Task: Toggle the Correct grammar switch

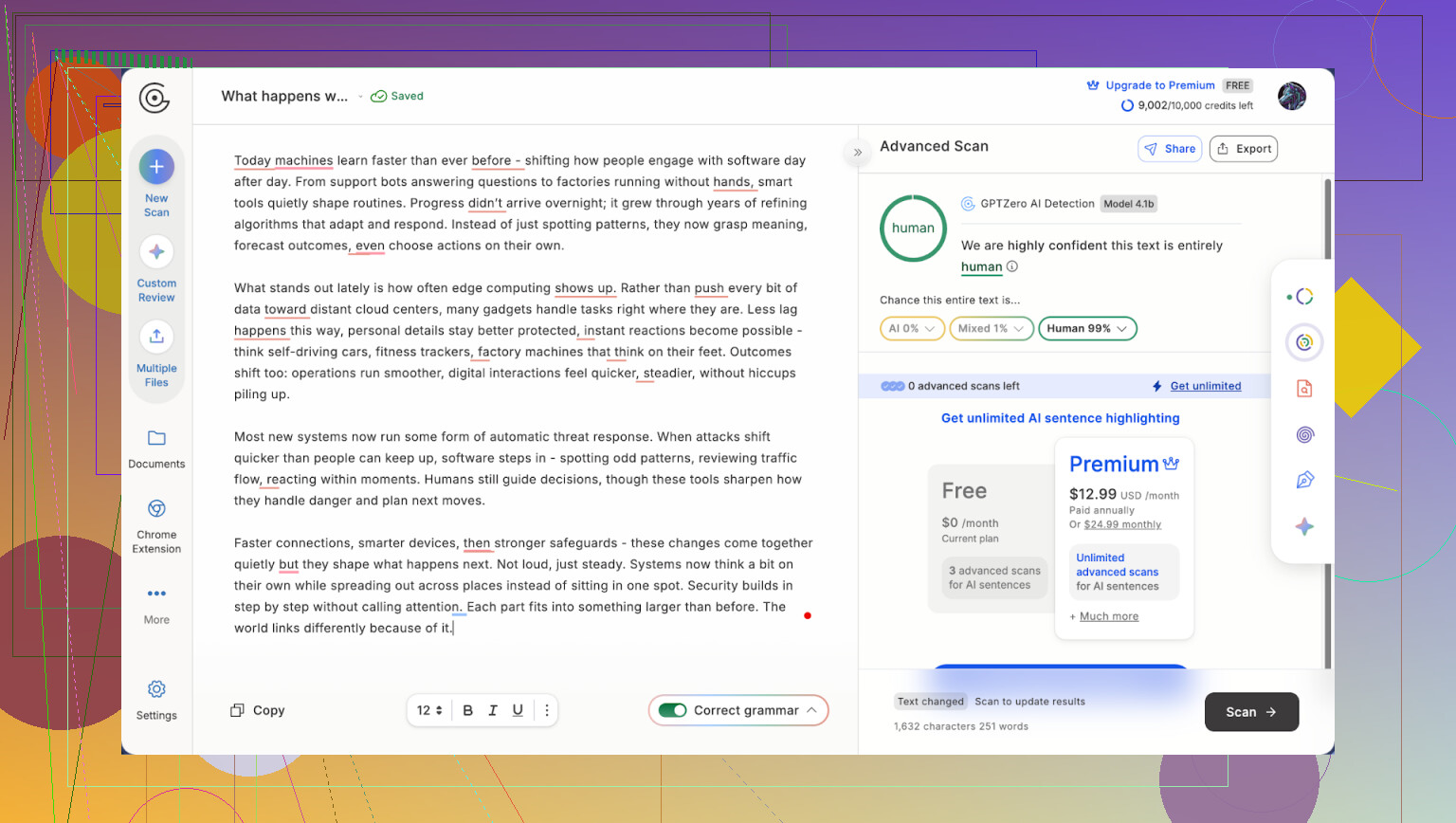Action: point(673,710)
